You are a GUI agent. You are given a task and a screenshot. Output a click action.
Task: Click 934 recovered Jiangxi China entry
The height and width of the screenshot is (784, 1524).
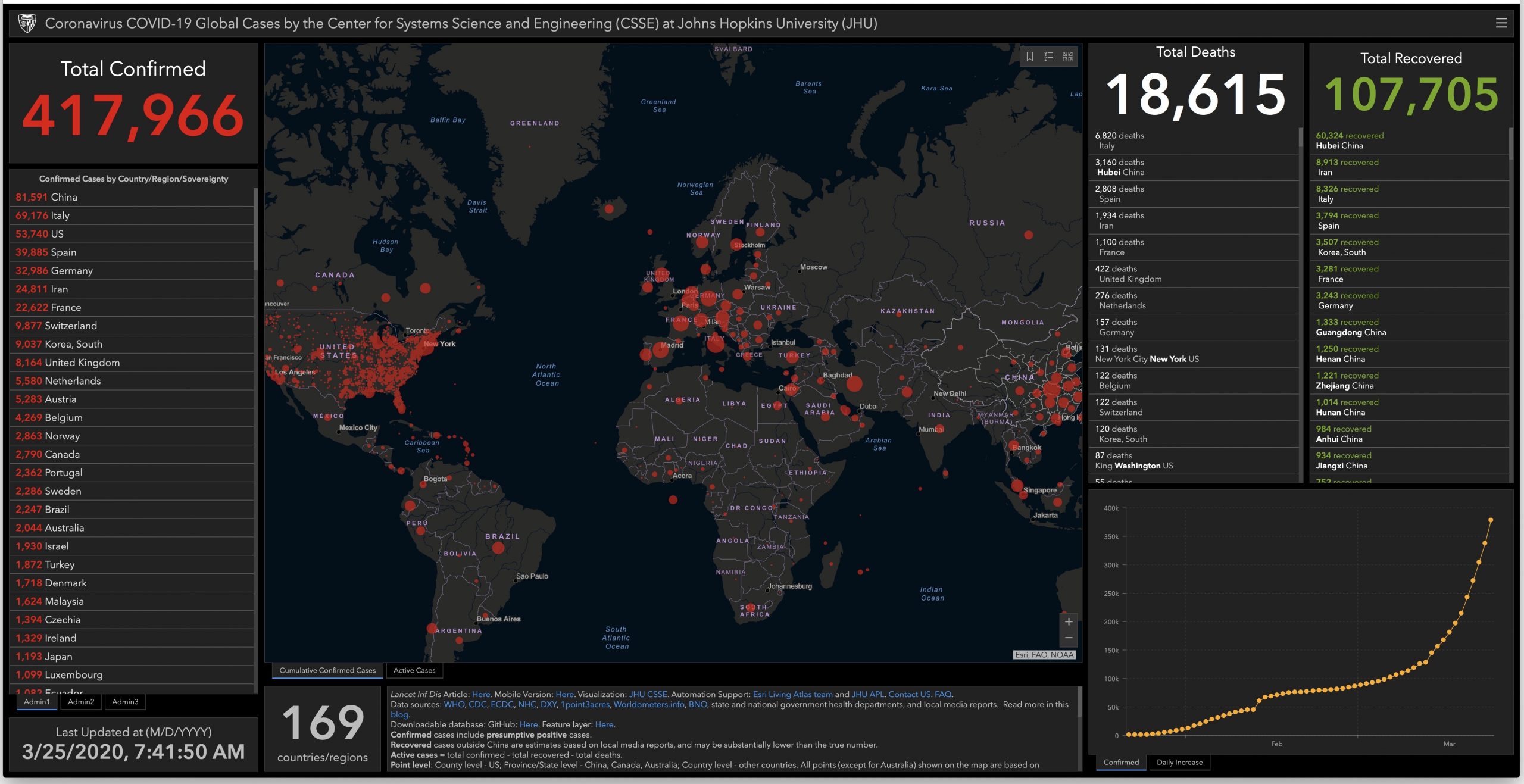[x=1410, y=461]
